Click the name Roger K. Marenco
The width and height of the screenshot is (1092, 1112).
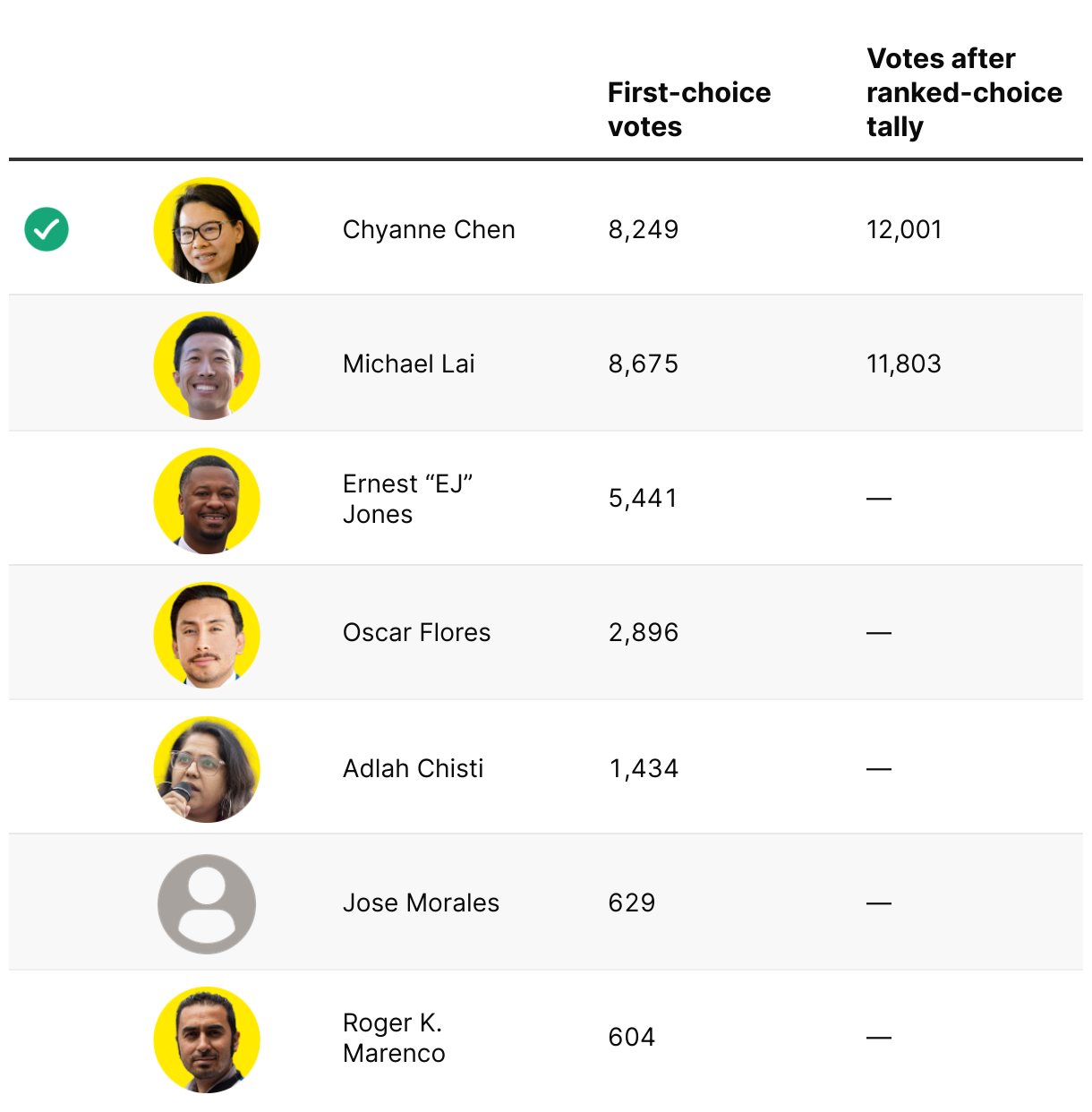coord(394,1038)
